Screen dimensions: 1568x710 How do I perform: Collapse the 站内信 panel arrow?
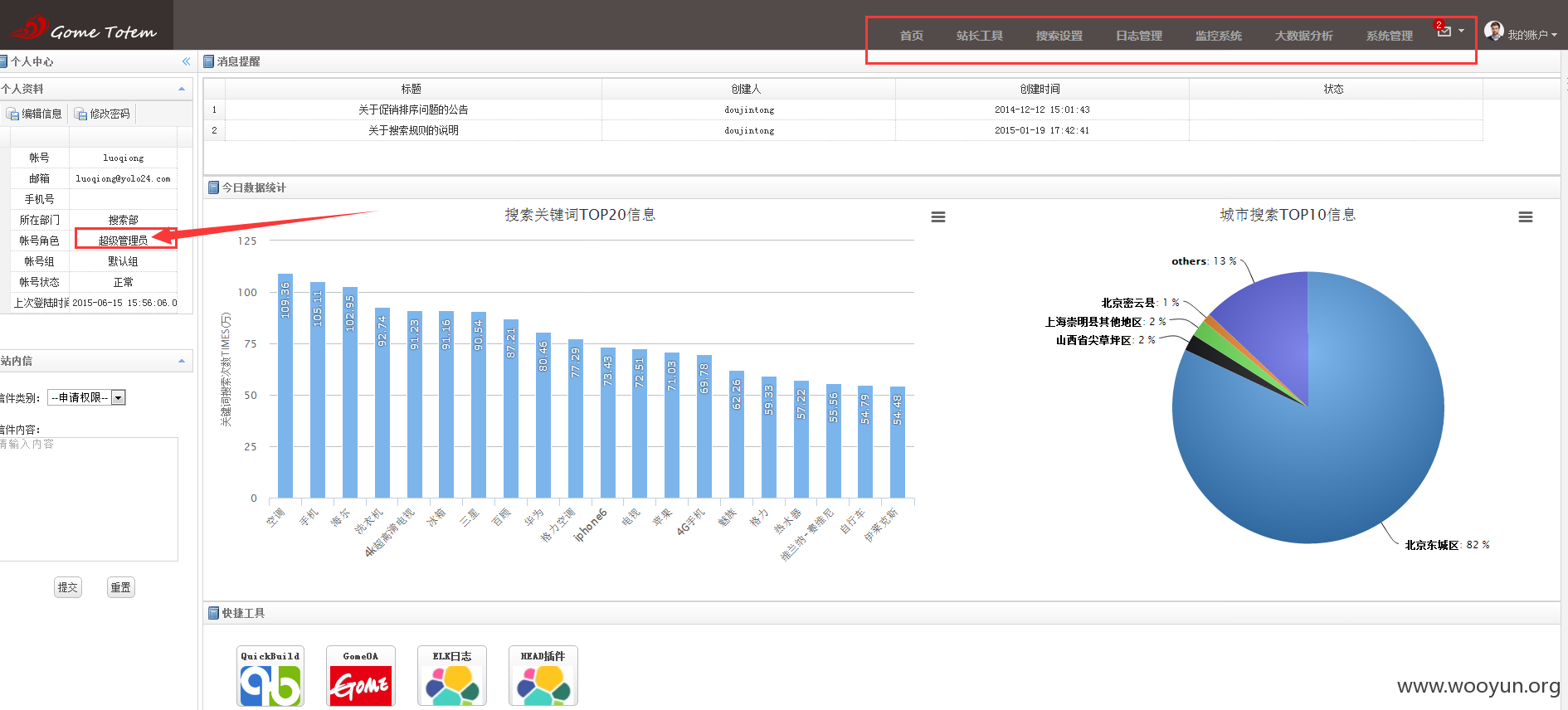[182, 361]
